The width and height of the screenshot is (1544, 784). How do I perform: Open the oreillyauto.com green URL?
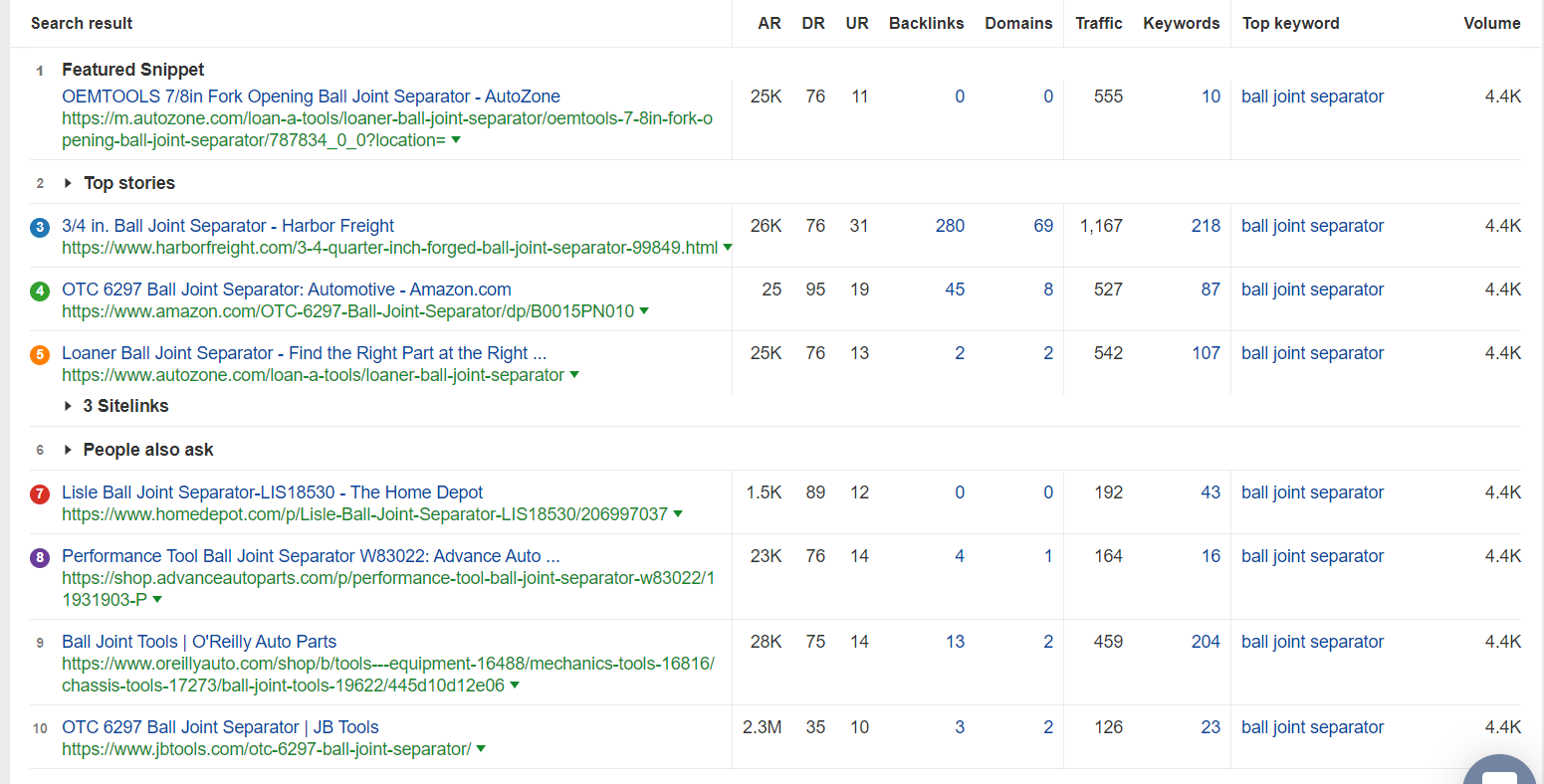[388, 675]
